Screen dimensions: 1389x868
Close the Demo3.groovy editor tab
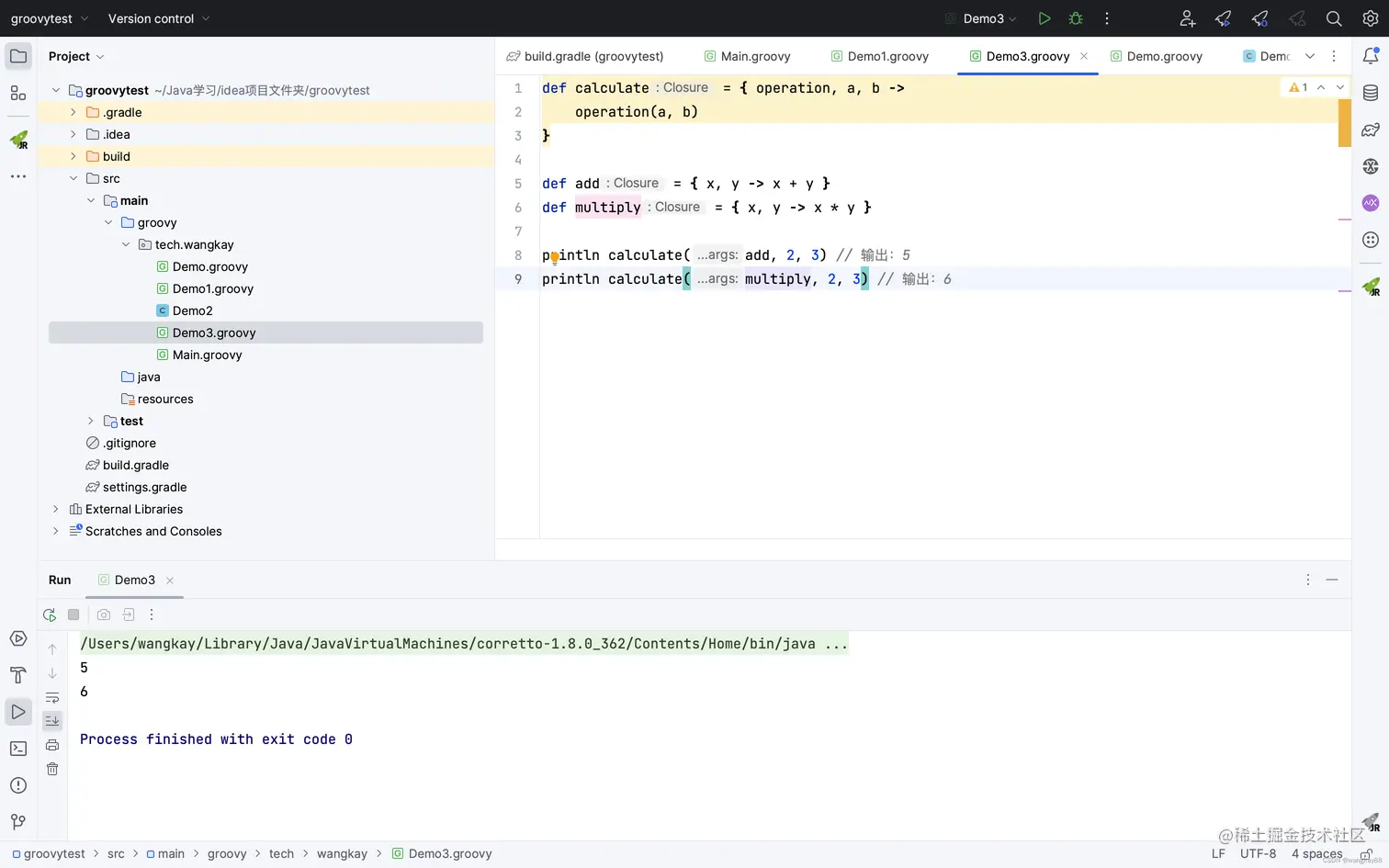point(1084,56)
